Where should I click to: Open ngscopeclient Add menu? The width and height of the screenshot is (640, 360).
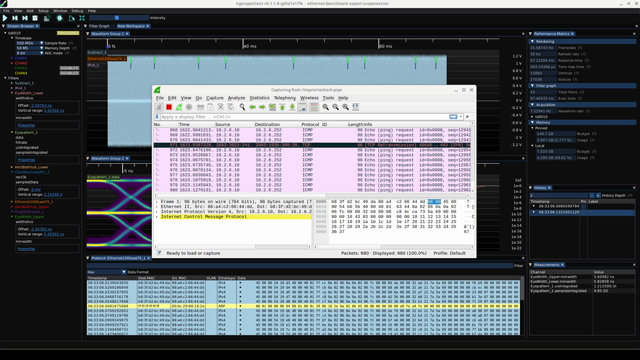pos(30,11)
